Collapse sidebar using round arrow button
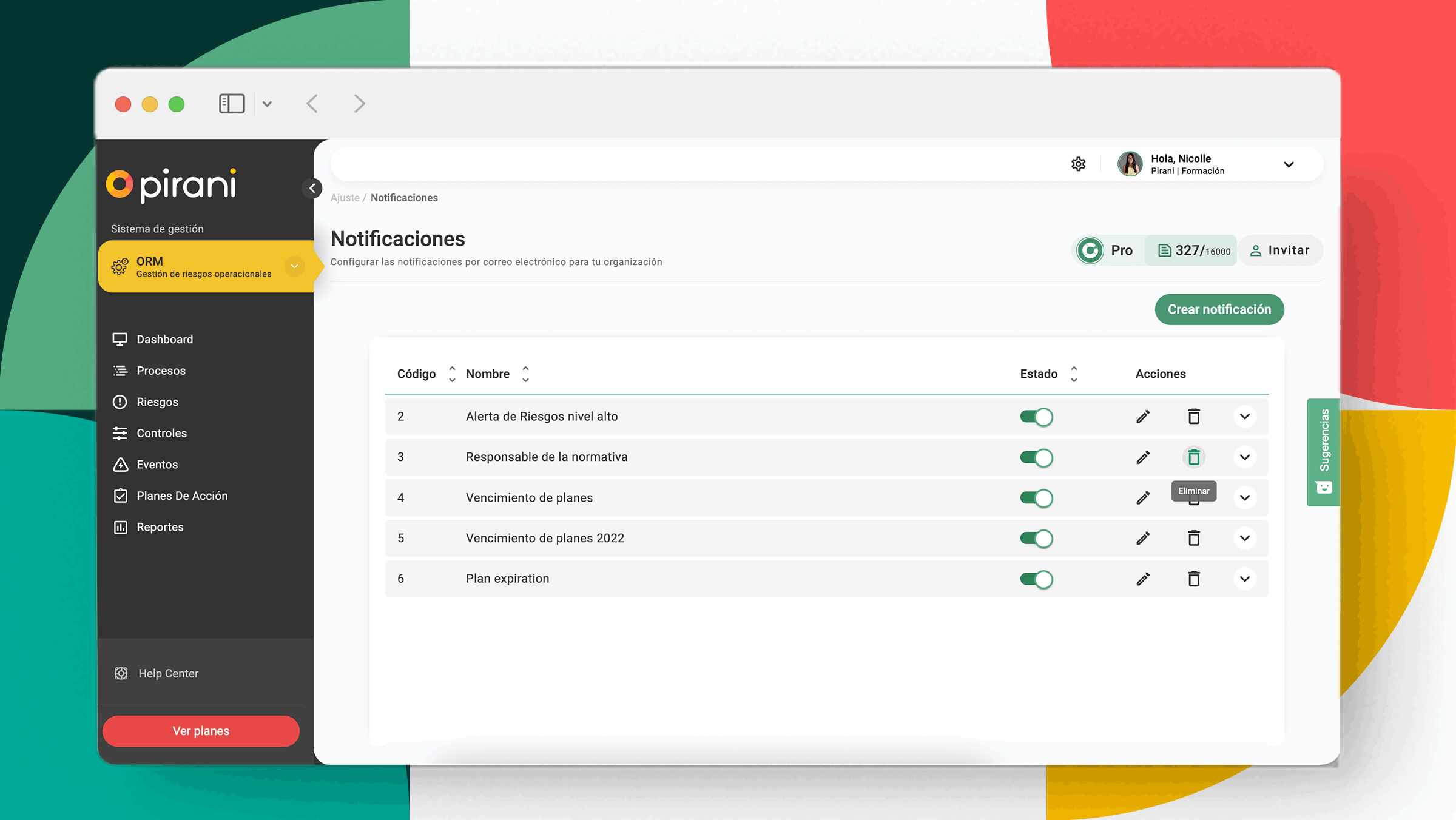Screen dimensions: 1456x820 click(x=312, y=188)
